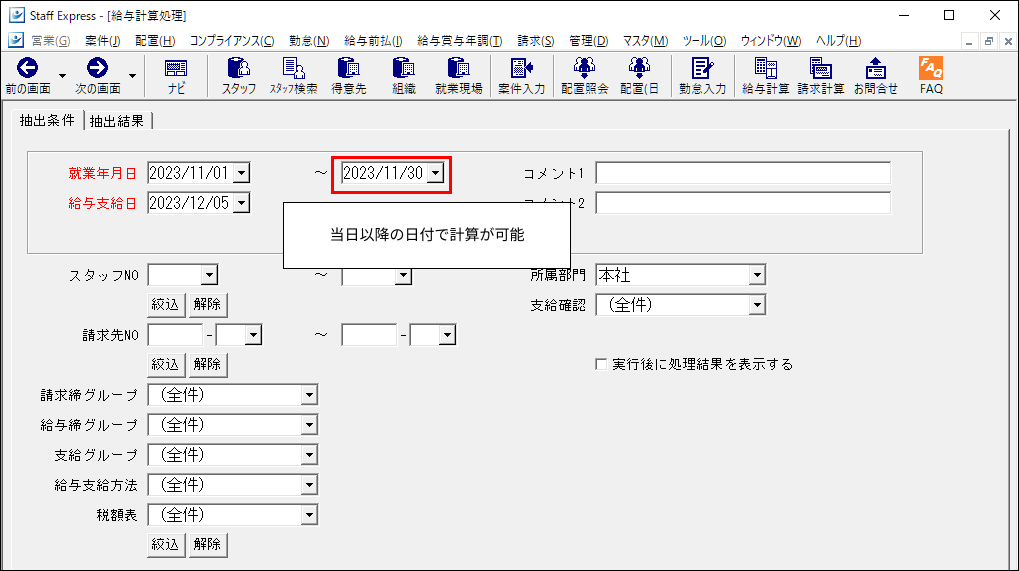Open the ウィンドウ(W) menu
This screenshot has width=1019, height=571.
771,41
